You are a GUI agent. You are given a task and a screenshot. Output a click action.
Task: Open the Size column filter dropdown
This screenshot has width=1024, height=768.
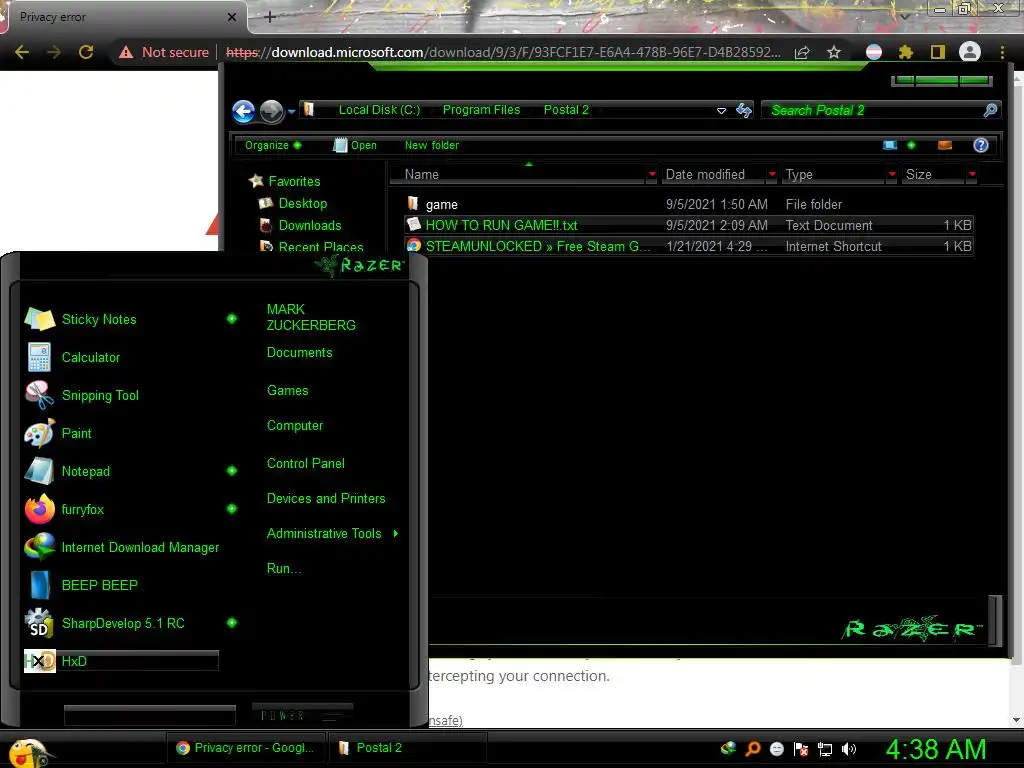coord(972,174)
